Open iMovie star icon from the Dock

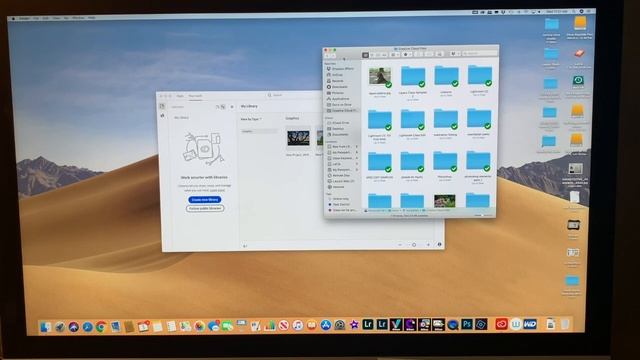[354, 325]
